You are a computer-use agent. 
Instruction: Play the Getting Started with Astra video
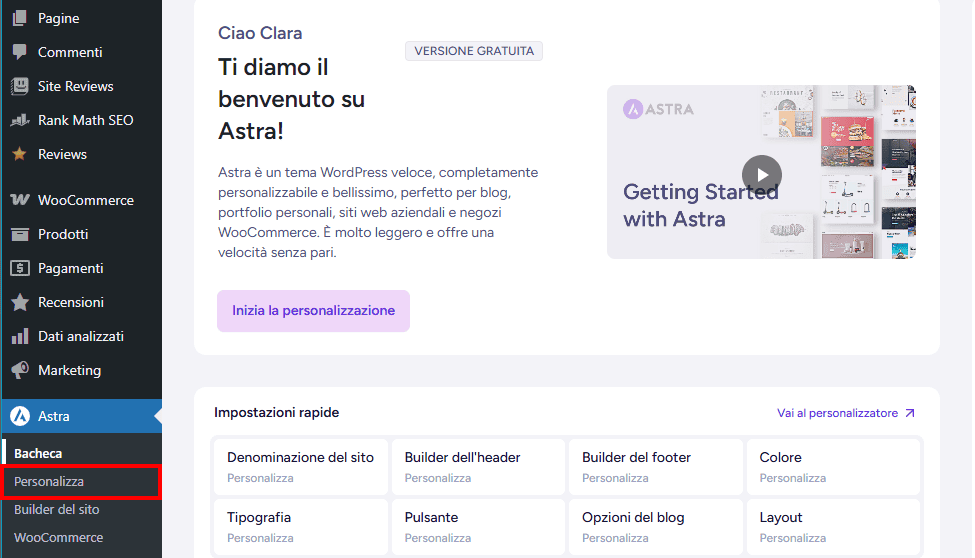pyautogui.click(x=761, y=175)
